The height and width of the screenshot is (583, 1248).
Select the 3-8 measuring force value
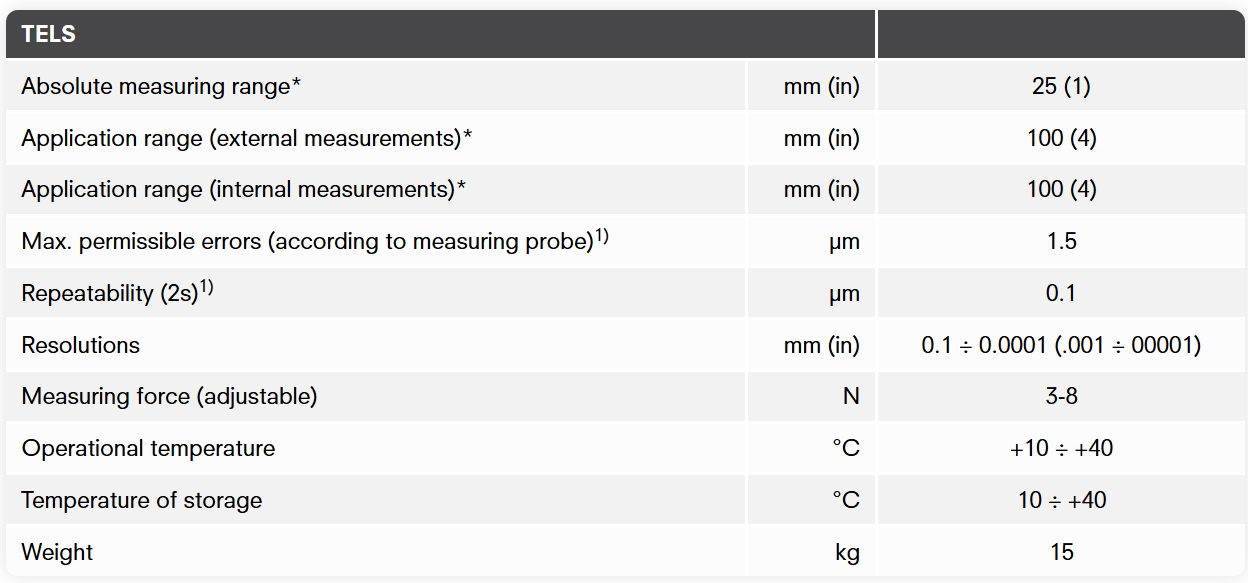click(1061, 397)
